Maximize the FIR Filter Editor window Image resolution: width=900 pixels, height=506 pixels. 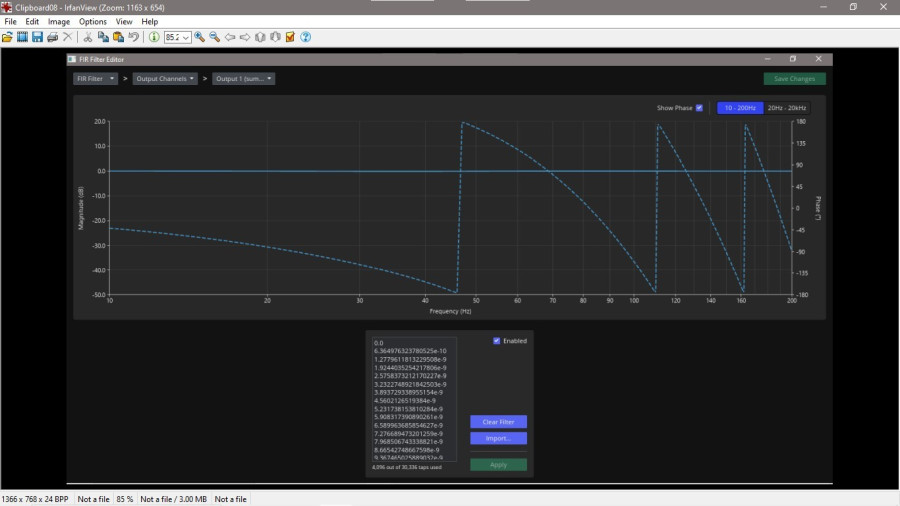(x=793, y=59)
